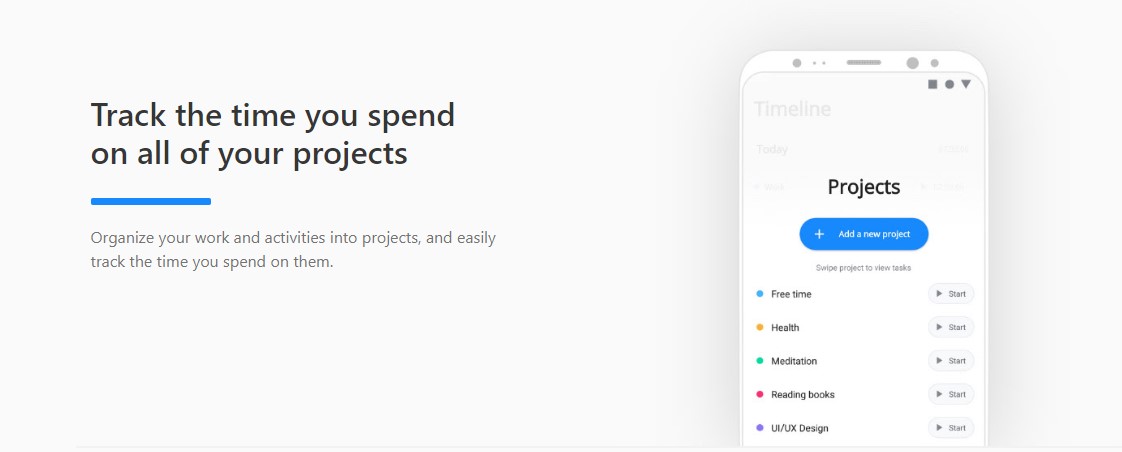The image size is (1122, 452).
Task: Click the blue dot beside Free time
Action: tap(760, 294)
